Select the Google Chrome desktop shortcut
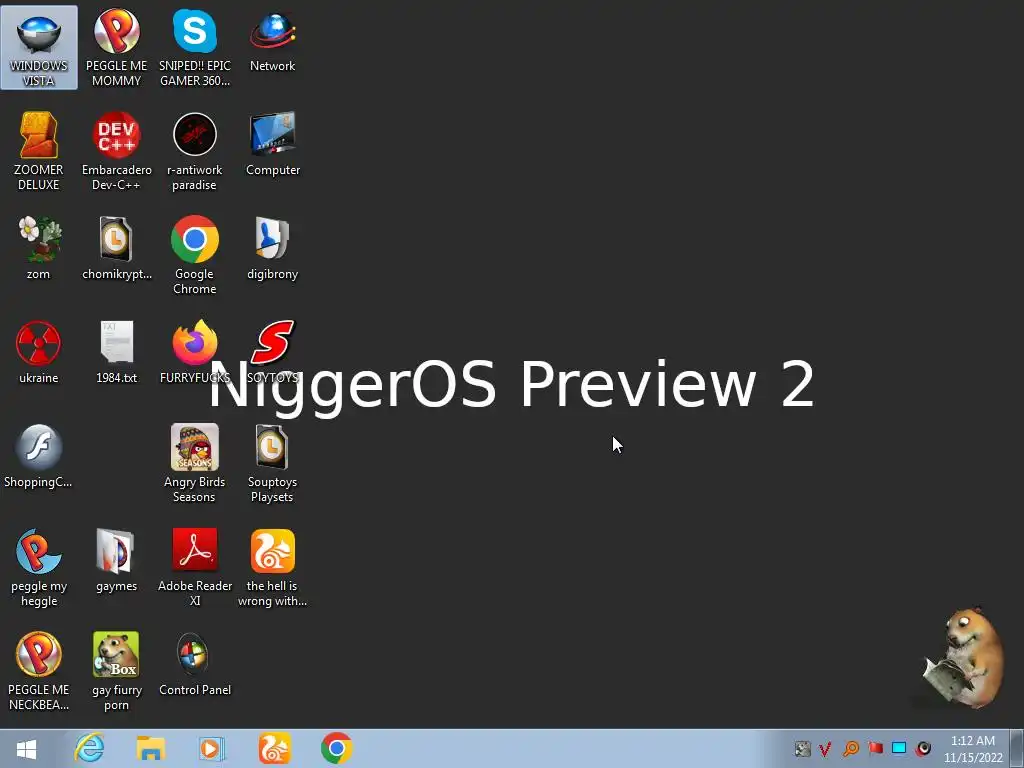The height and width of the screenshot is (768, 1024). coord(195,255)
